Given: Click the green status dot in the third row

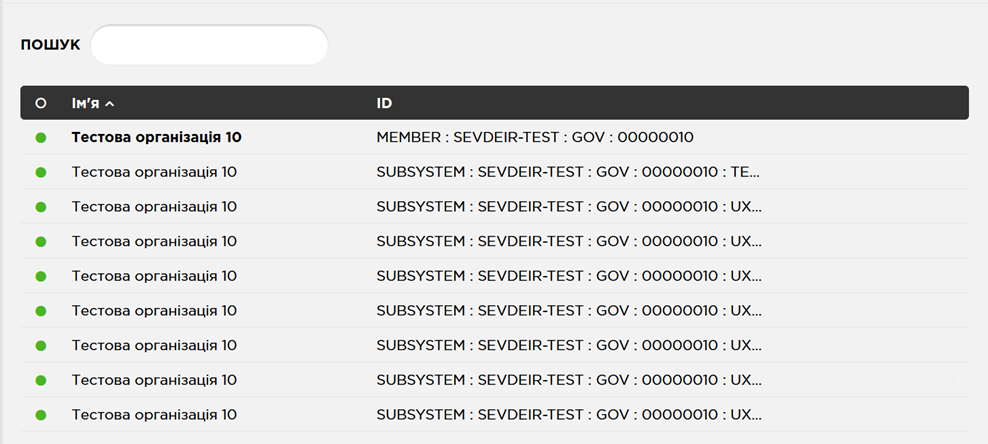Looking at the screenshot, I should [x=41, y=207].
